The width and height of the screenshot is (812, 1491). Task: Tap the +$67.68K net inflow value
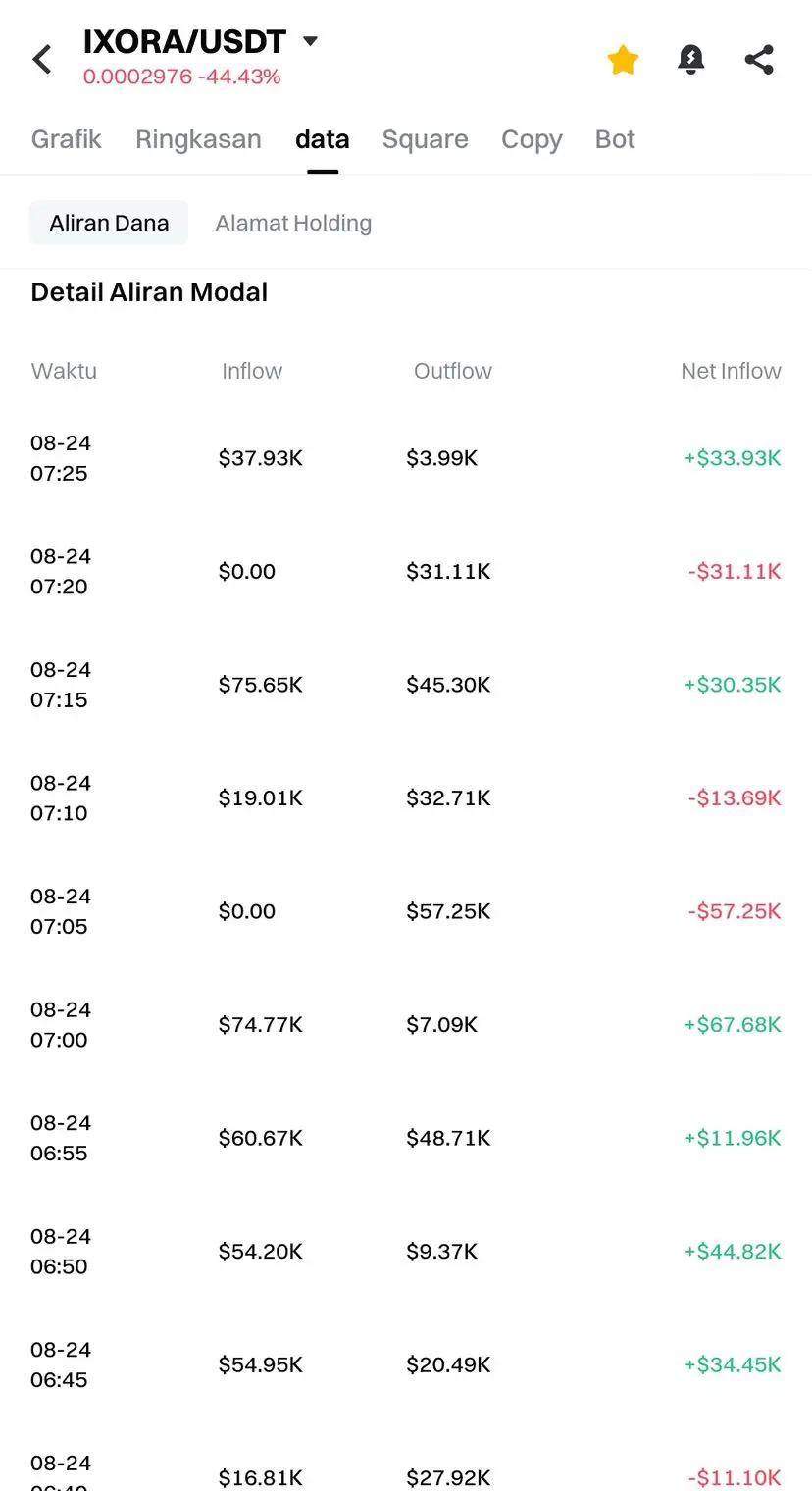[x=733, y=1025]
